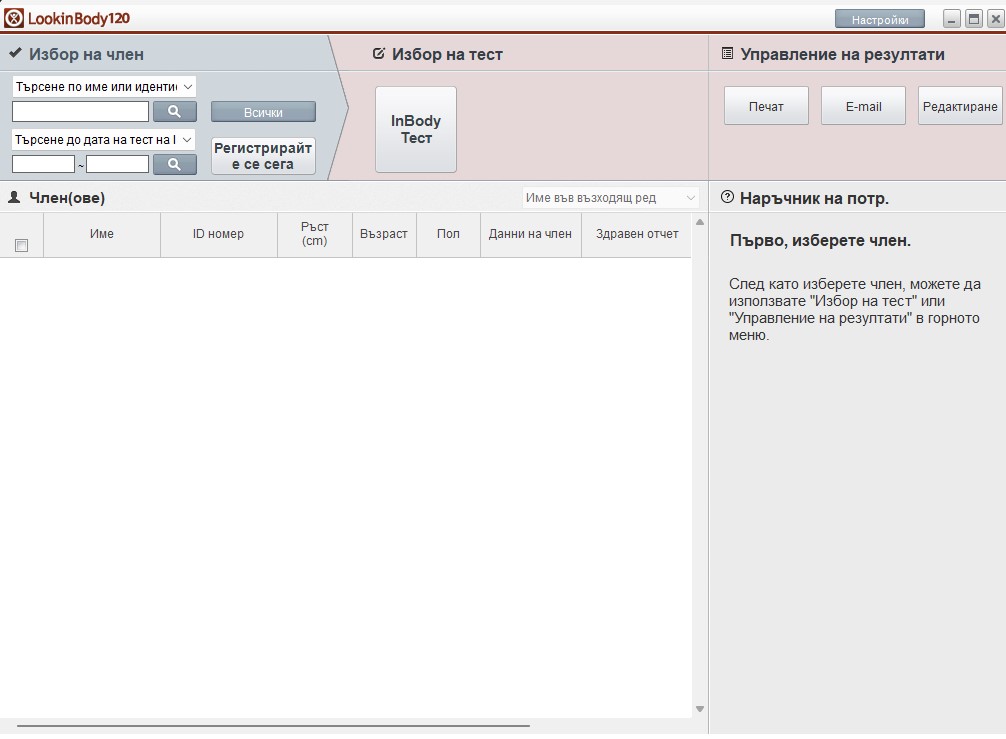Viewport: 1006px width, 739px height.
Task: Click the member name search input field
Action: [x=80, y=112]
